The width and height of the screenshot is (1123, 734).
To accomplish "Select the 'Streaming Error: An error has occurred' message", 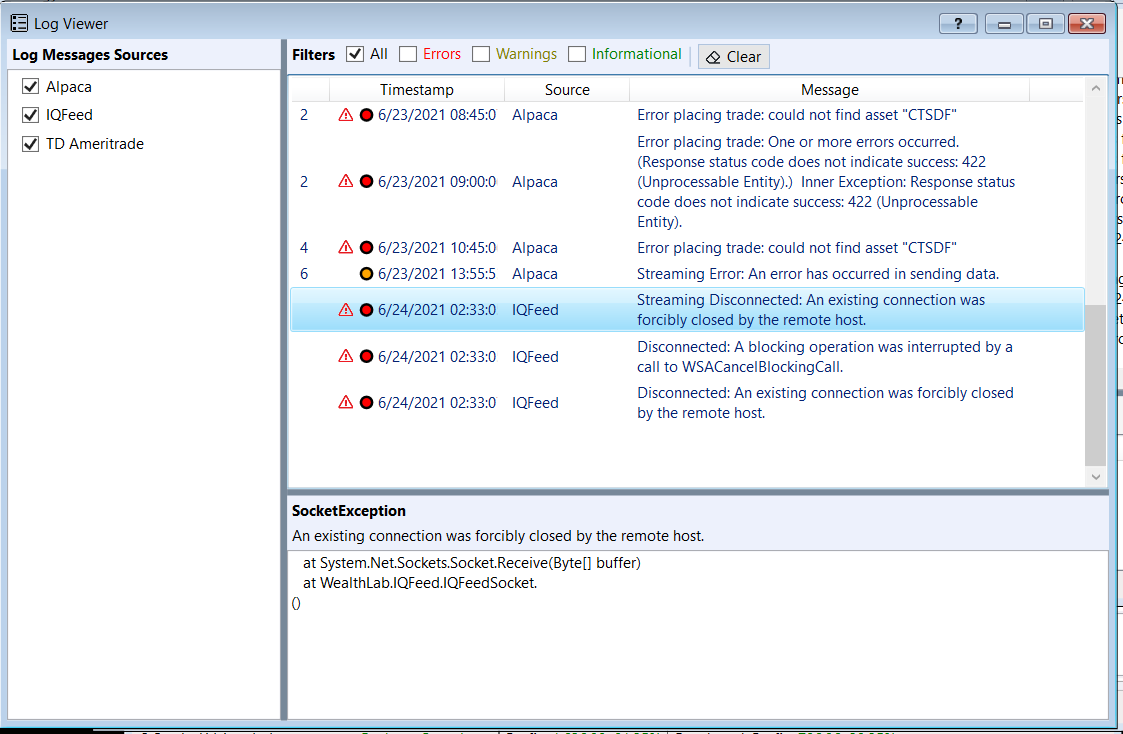I will [818, 274].
